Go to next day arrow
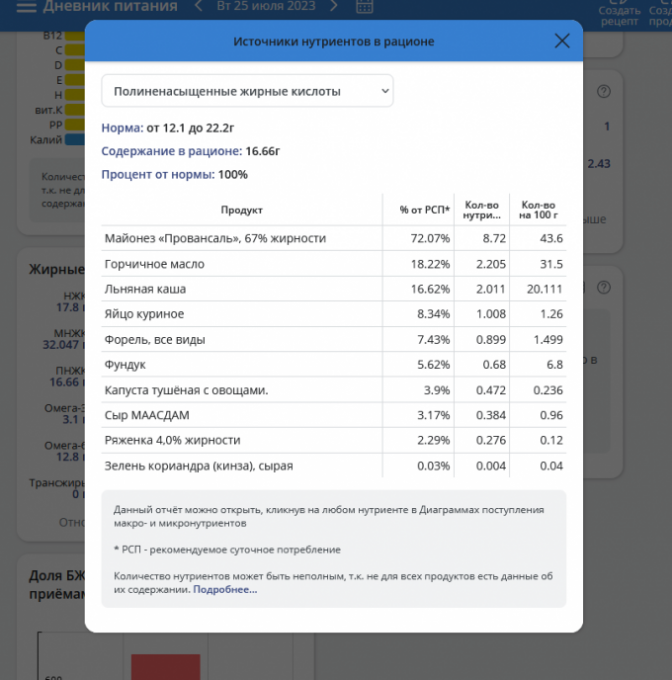 pyautogui.click(x=333, y=6)
